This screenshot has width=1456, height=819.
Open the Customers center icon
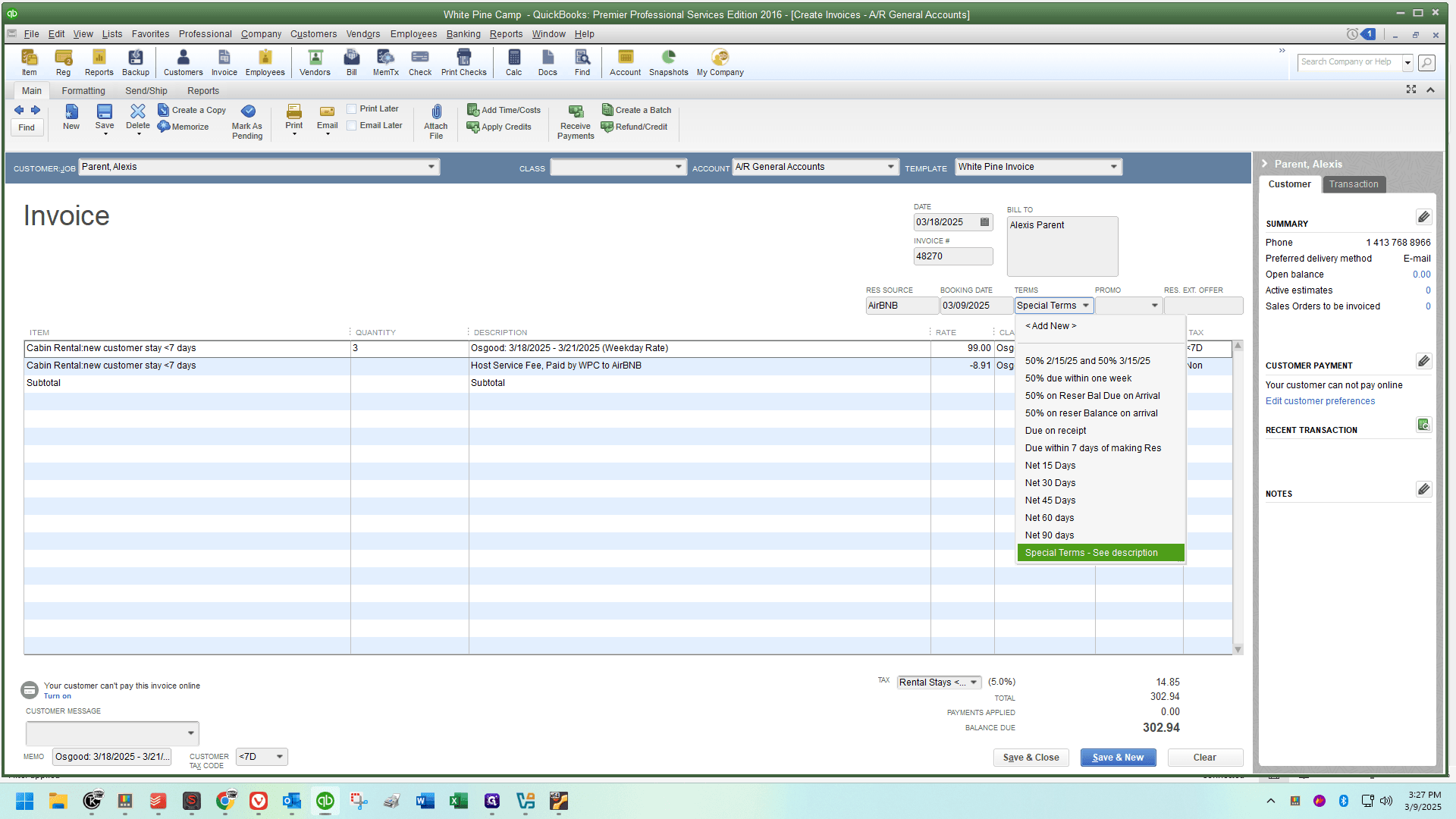[183, 62]
